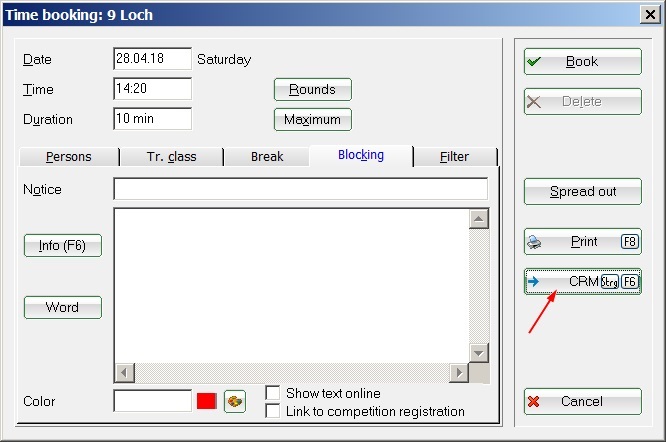Image resolution: width=666 pixels, height=442 pixels.
Task: Set the duration with the Maximum button
Action: tap(313, 119)
